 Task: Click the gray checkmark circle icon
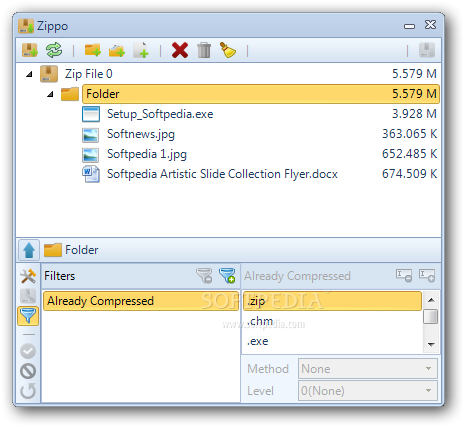pos(28,351)
